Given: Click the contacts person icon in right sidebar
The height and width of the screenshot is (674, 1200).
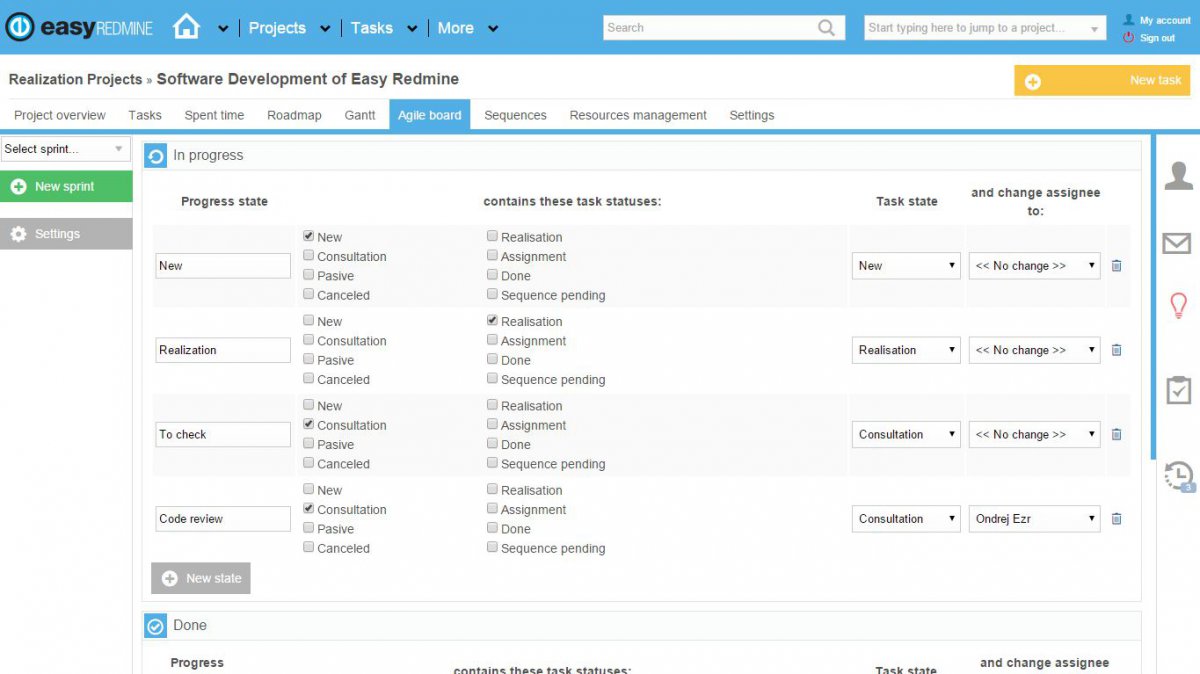Looking at the screenshot, I should (x=1177, y=175).
